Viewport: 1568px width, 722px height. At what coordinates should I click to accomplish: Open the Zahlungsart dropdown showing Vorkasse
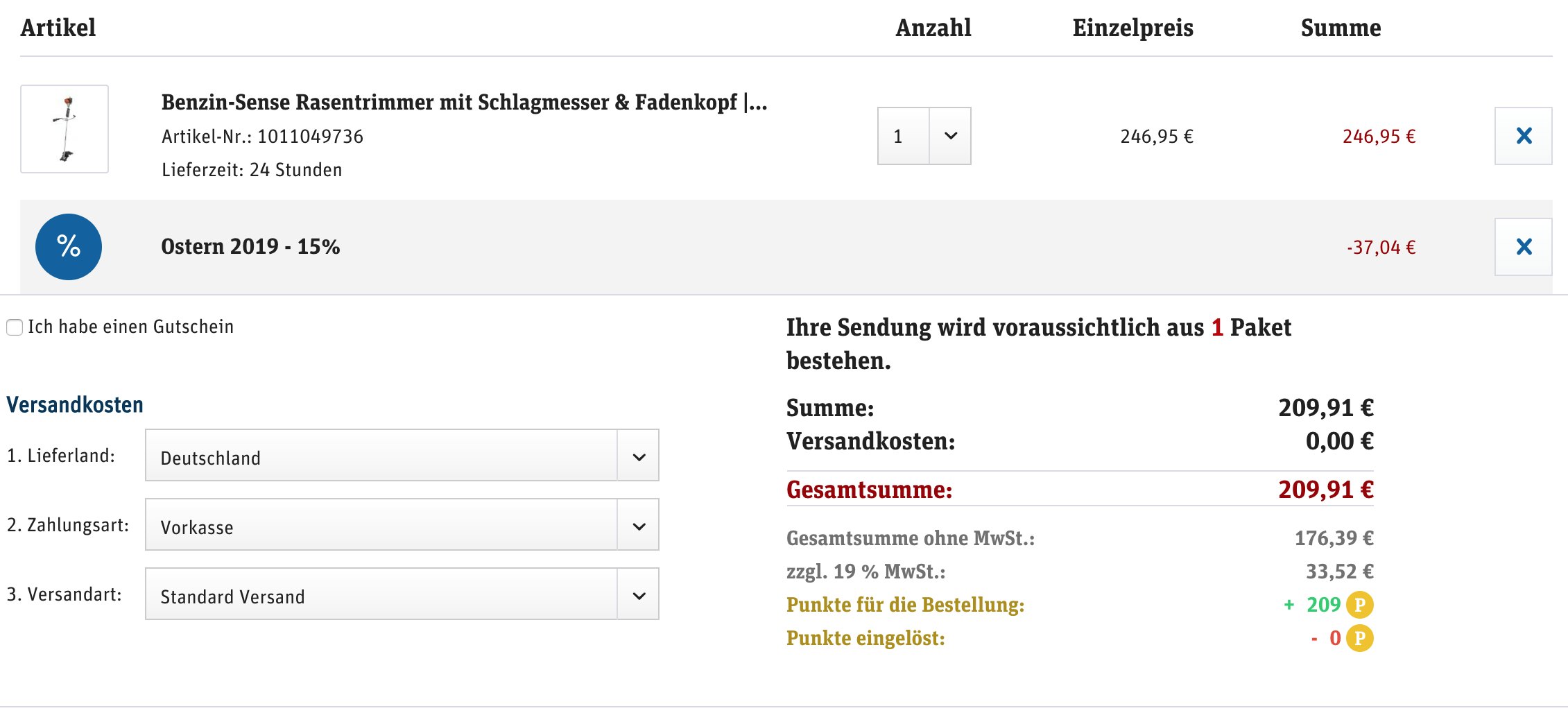pyautogui.click(x=402, y=525)
